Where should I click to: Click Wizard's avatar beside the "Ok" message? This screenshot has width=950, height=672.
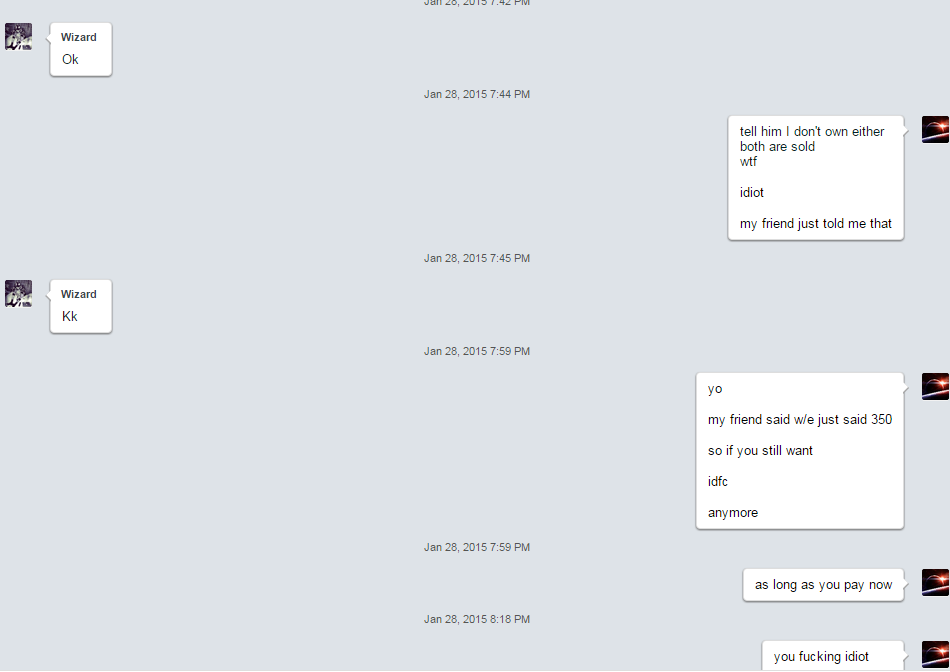tap(18, 36)
